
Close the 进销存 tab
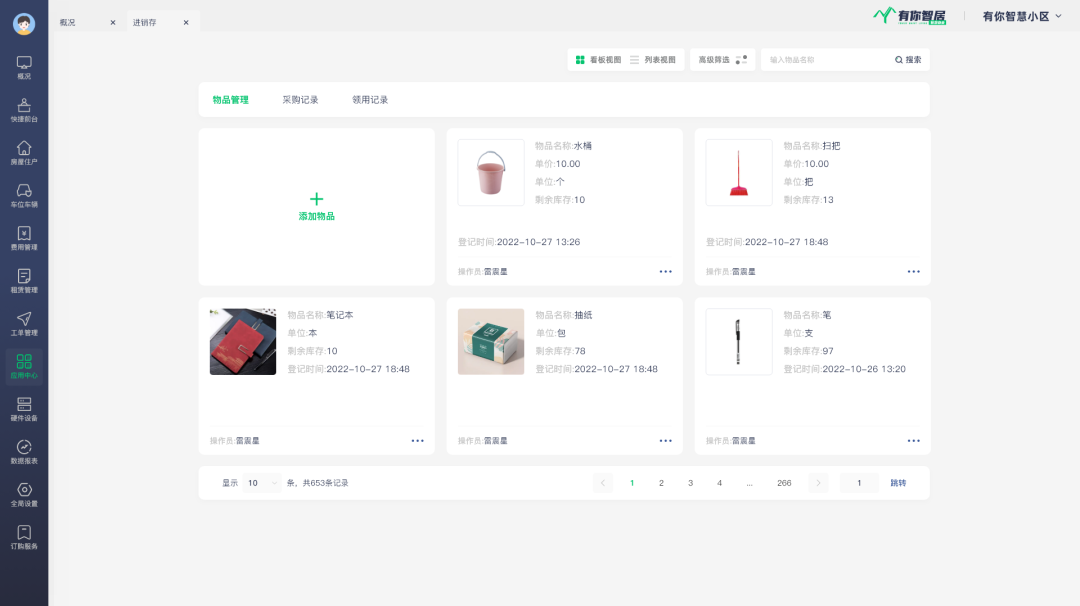(x=186, y=22)
